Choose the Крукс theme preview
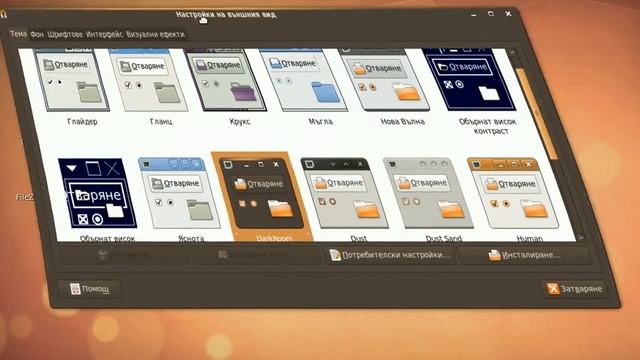The image size is (640, 360). [226, 80]
